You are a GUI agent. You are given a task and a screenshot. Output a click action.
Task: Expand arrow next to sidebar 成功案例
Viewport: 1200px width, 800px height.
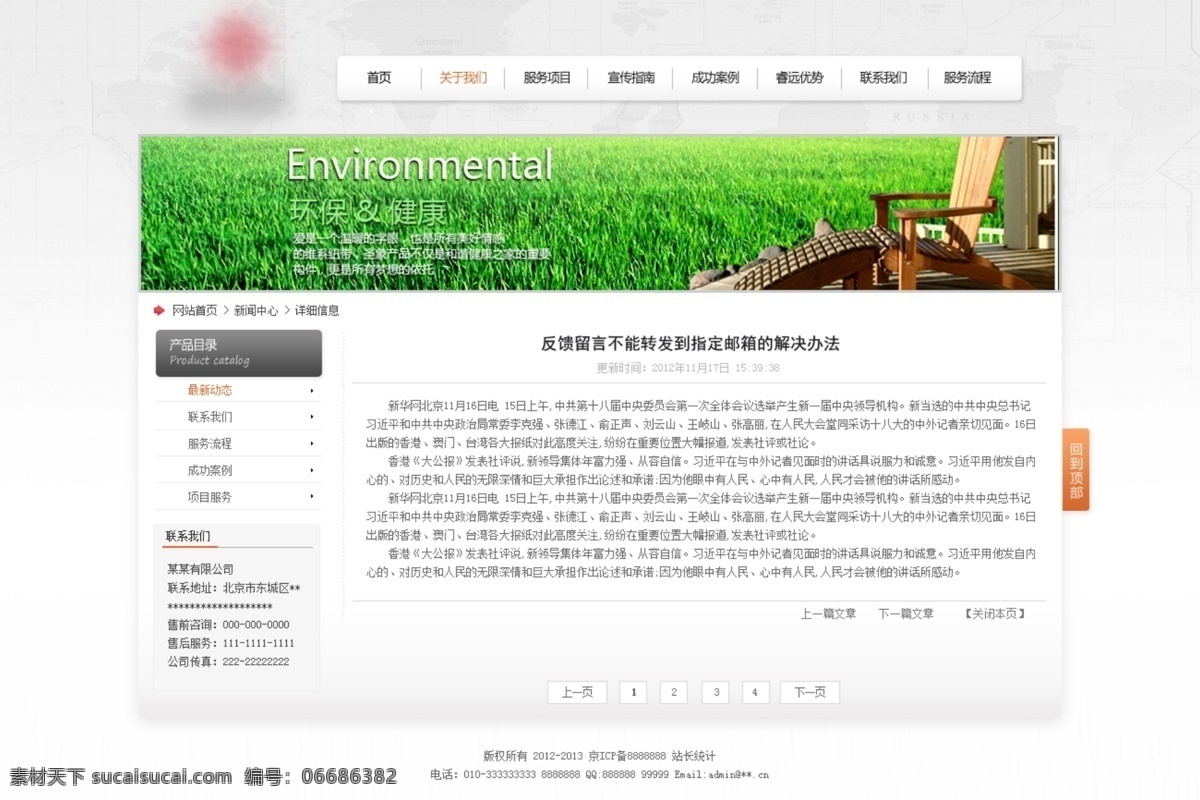click(x=312, y=471)
